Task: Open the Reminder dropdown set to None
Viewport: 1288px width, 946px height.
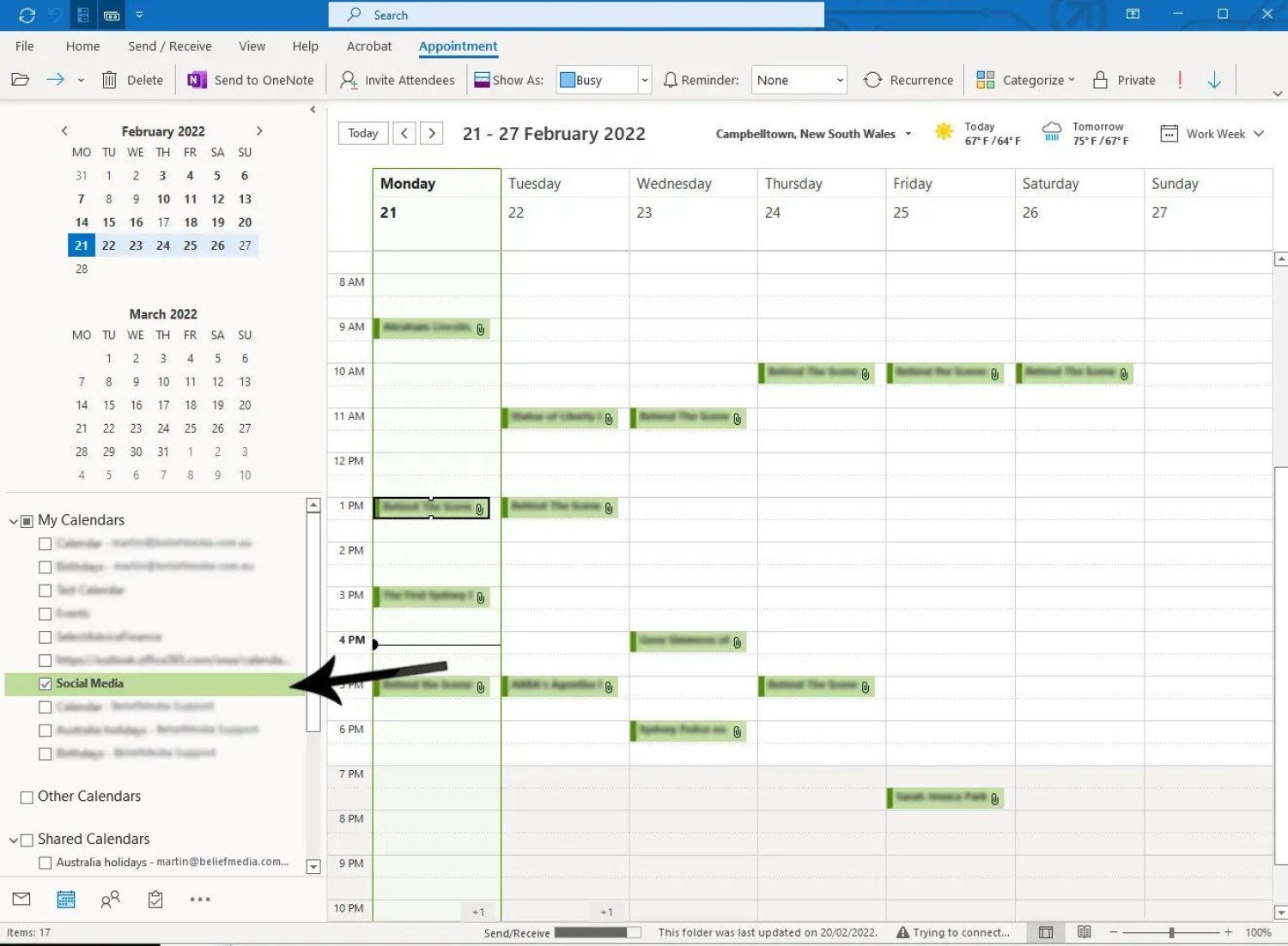Action: click(840, 80)
